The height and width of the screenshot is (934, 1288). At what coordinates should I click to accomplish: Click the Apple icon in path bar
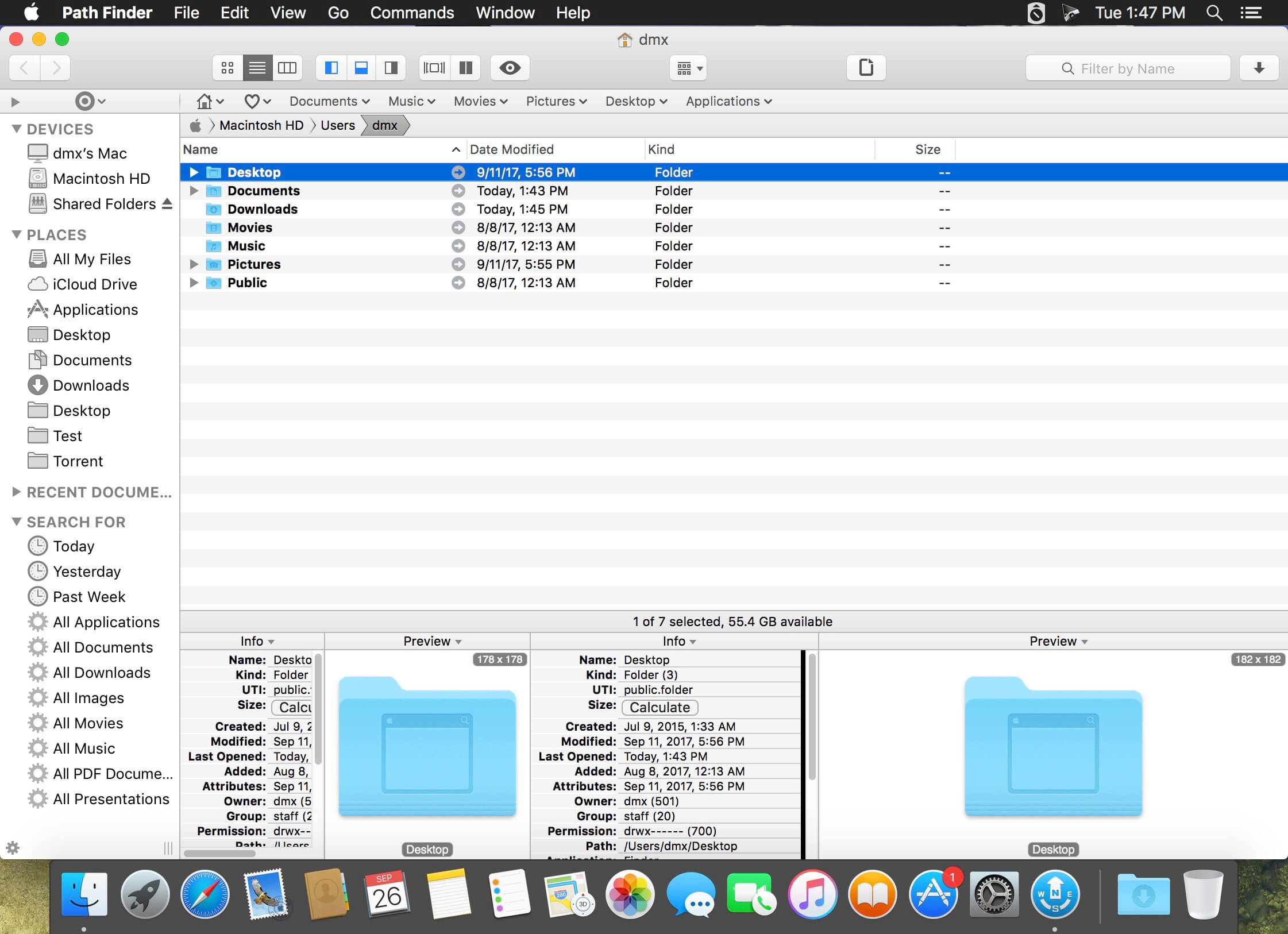pos(195,125)
